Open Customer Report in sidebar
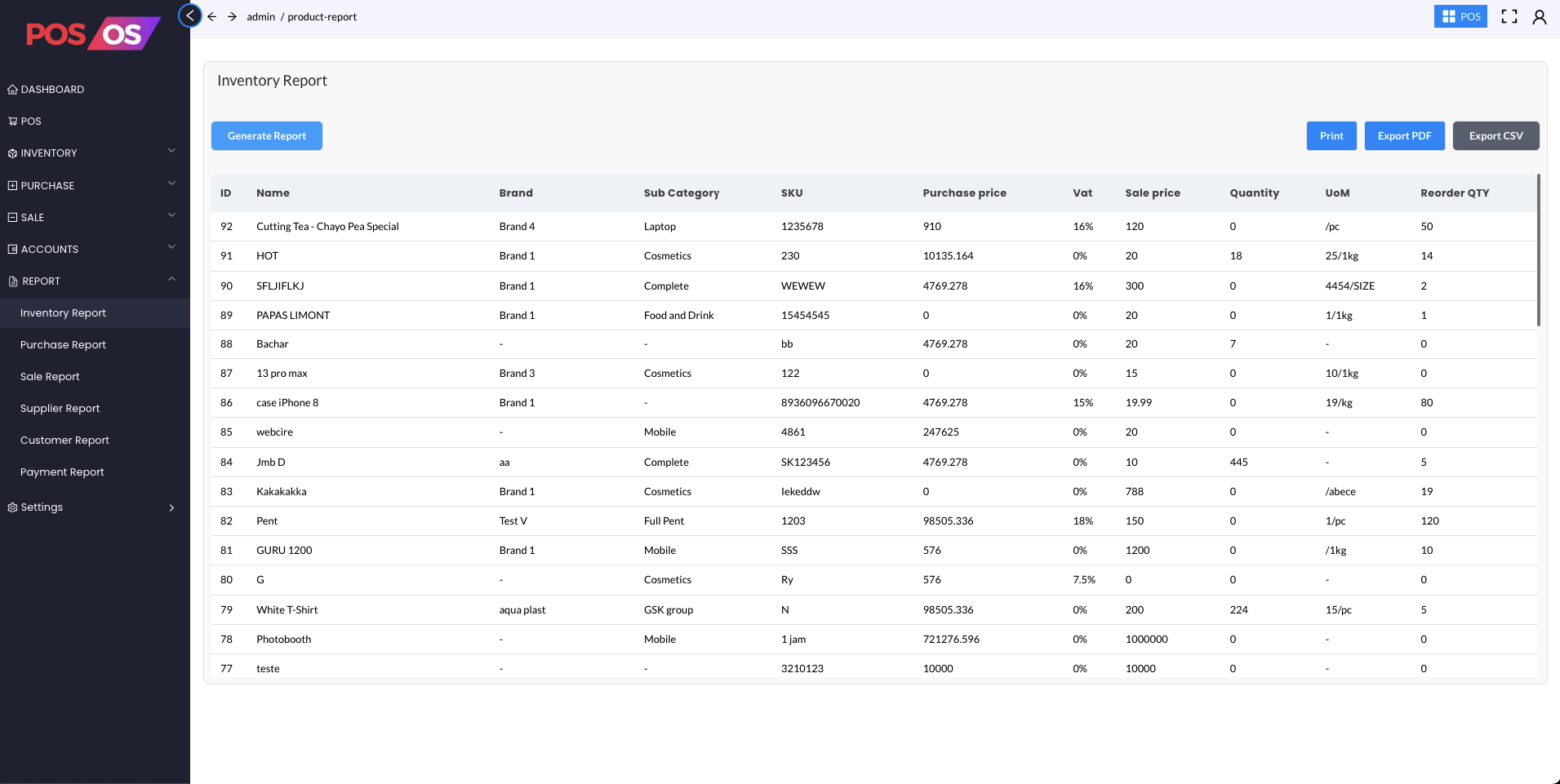This screenshot has height=784, width=1560. 64,441
